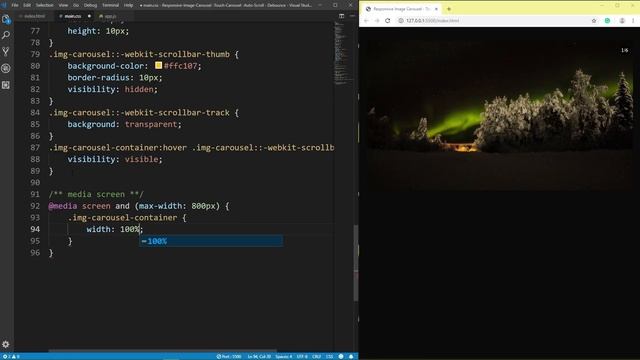Change indentation via Spaces: 4
The width and height of the screenshot is (640, 360).
(284, 356)
